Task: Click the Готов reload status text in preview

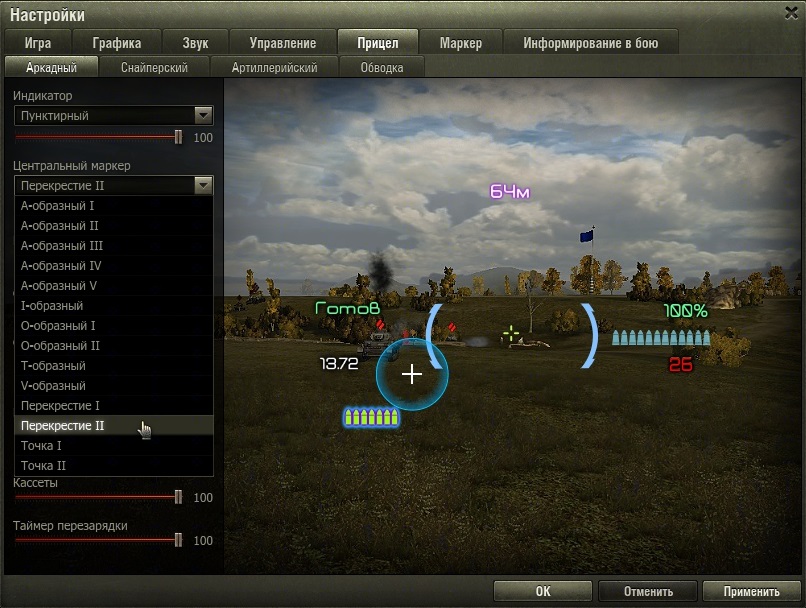Action: tap(347, 308)
